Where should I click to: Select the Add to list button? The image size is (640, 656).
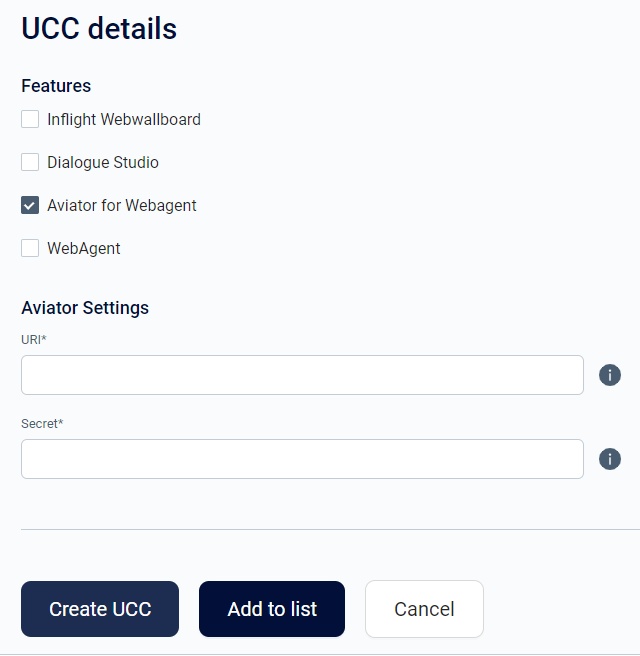pos(272,609)
